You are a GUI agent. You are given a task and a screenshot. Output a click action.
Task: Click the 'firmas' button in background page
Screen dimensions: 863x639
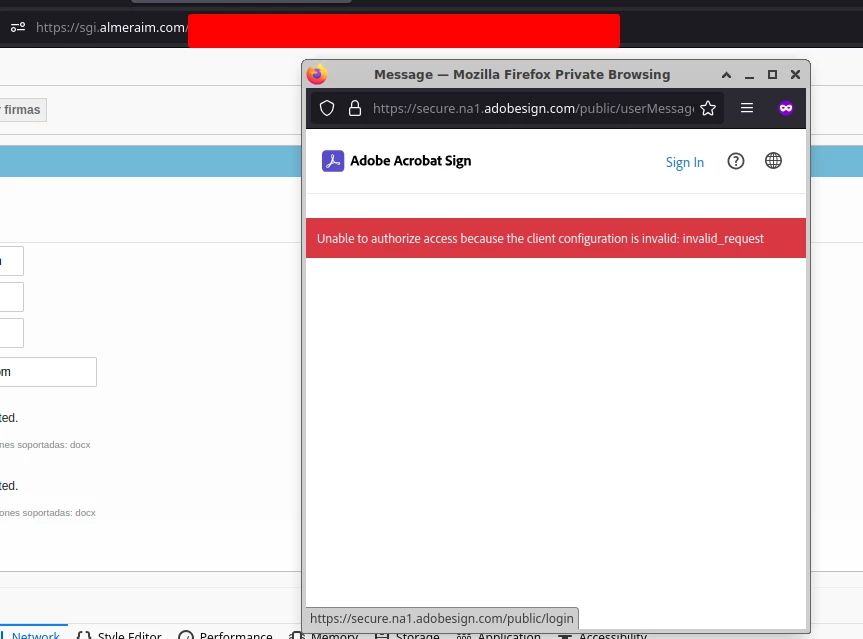point(22,110)
